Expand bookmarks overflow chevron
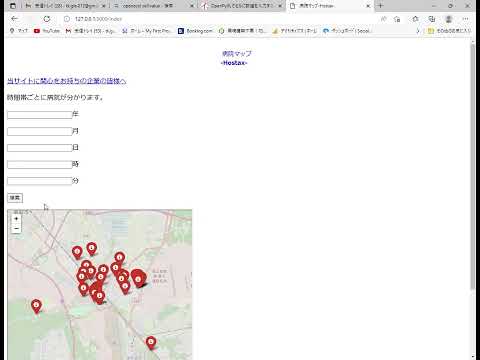480x360 pixels. [418, 31]
